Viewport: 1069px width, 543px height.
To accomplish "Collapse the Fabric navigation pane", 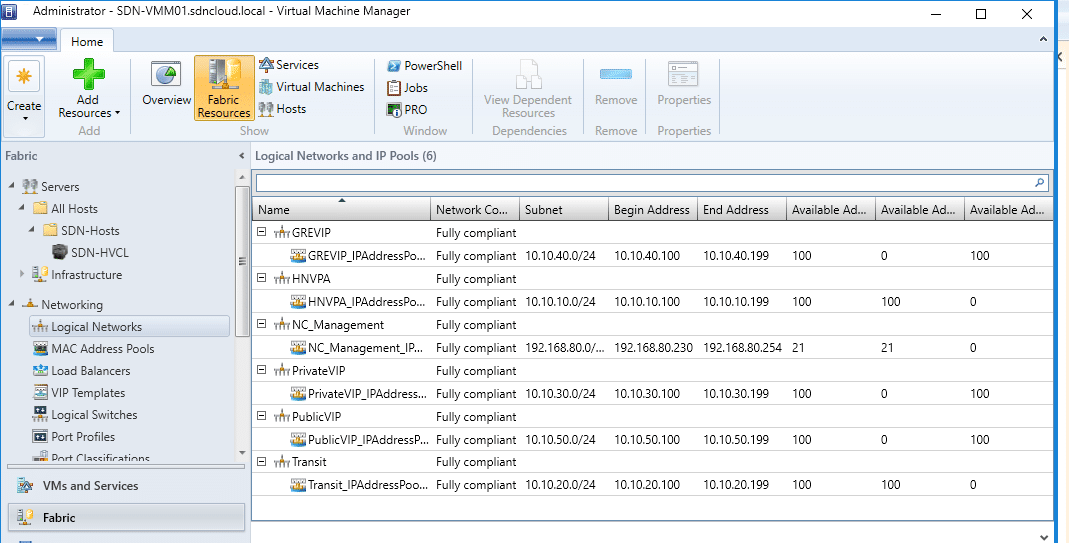I will [241, 156].
